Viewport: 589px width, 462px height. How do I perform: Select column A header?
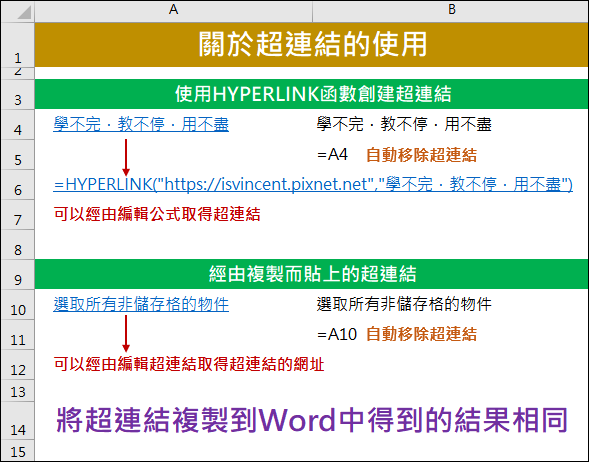173,10
